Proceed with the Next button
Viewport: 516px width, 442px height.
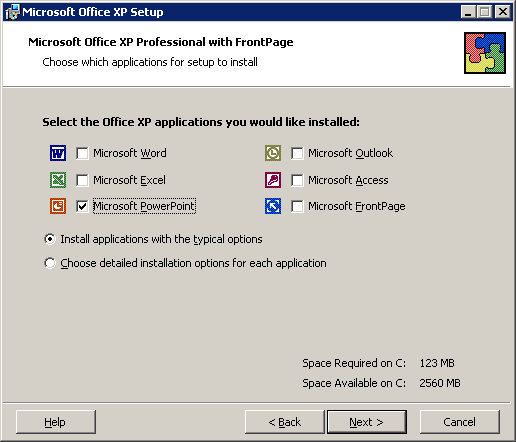[367, 422]
